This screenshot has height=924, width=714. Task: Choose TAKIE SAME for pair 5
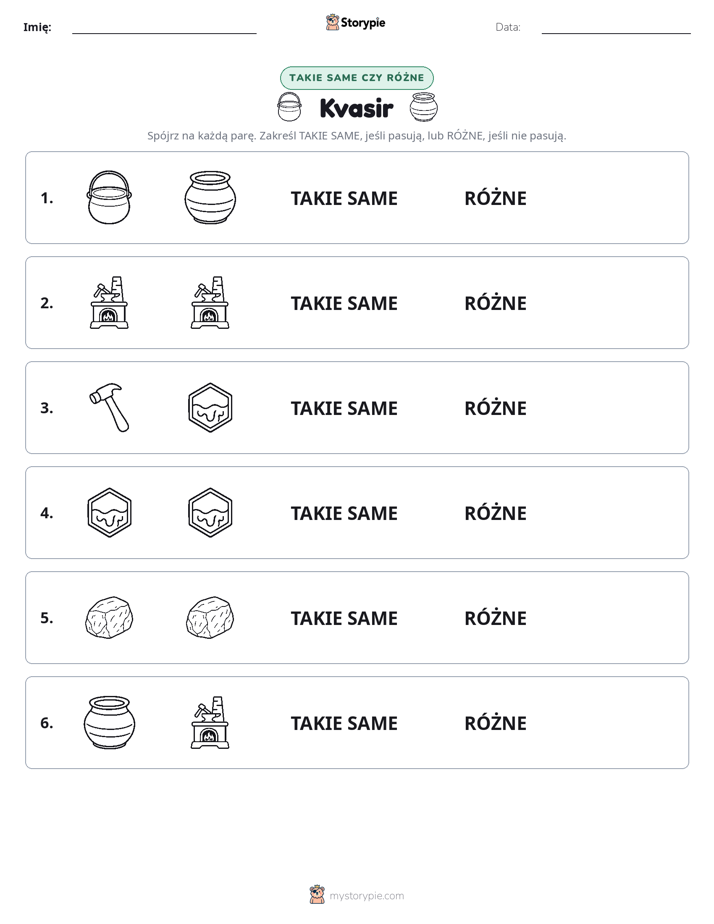344,618
